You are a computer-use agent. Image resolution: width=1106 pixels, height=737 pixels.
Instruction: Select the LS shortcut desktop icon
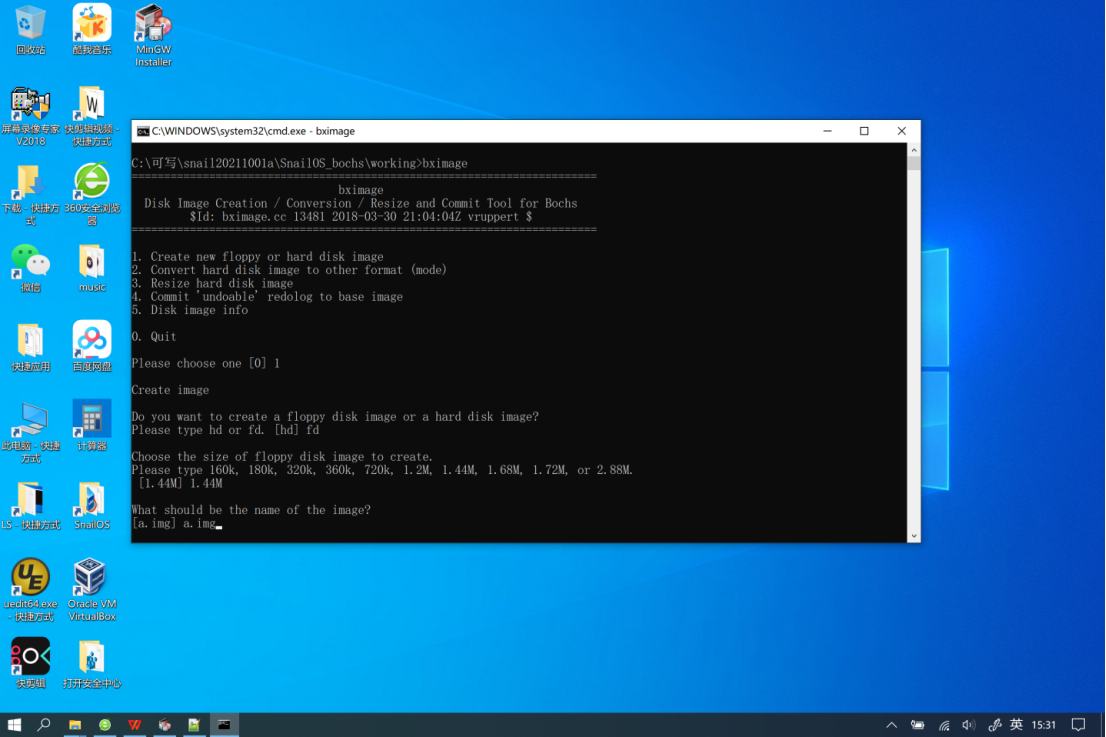point(30,506)
